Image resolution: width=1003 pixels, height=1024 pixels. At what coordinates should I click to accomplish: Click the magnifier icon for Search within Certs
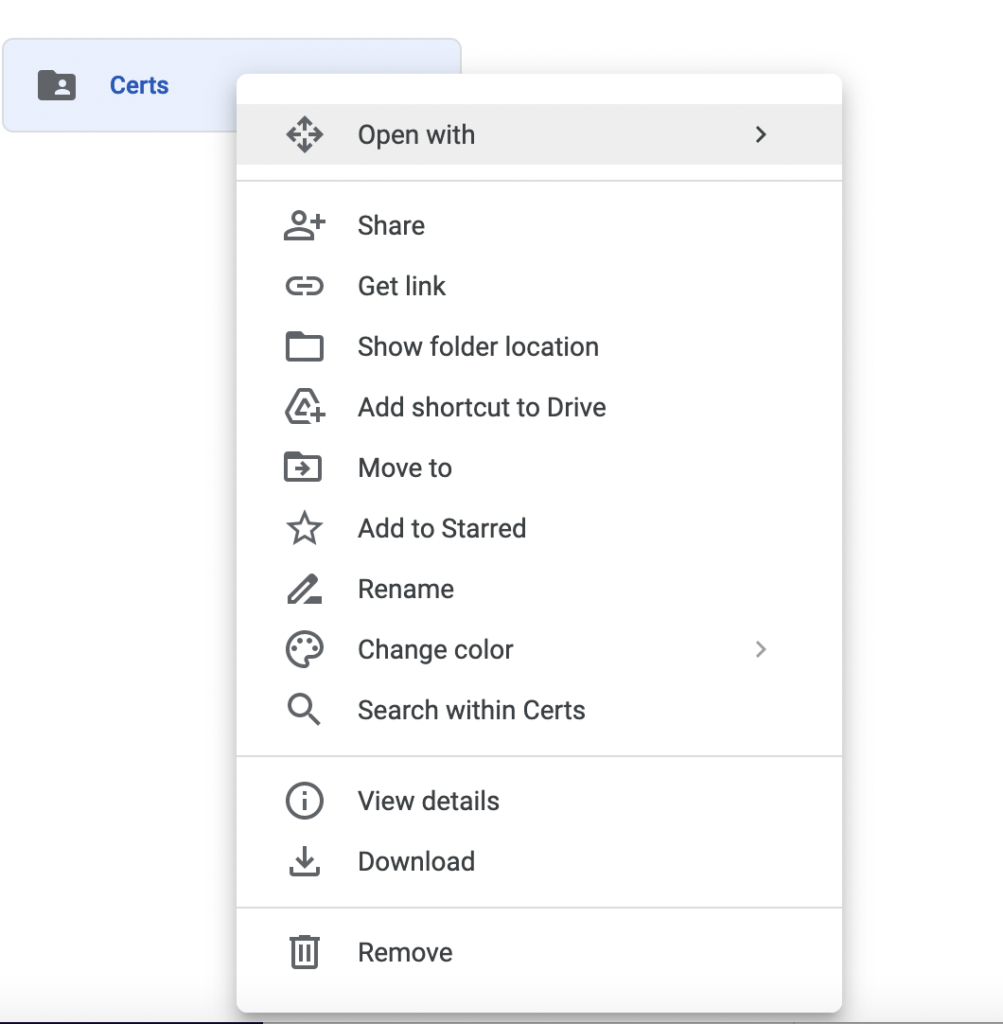coord(304,710)
